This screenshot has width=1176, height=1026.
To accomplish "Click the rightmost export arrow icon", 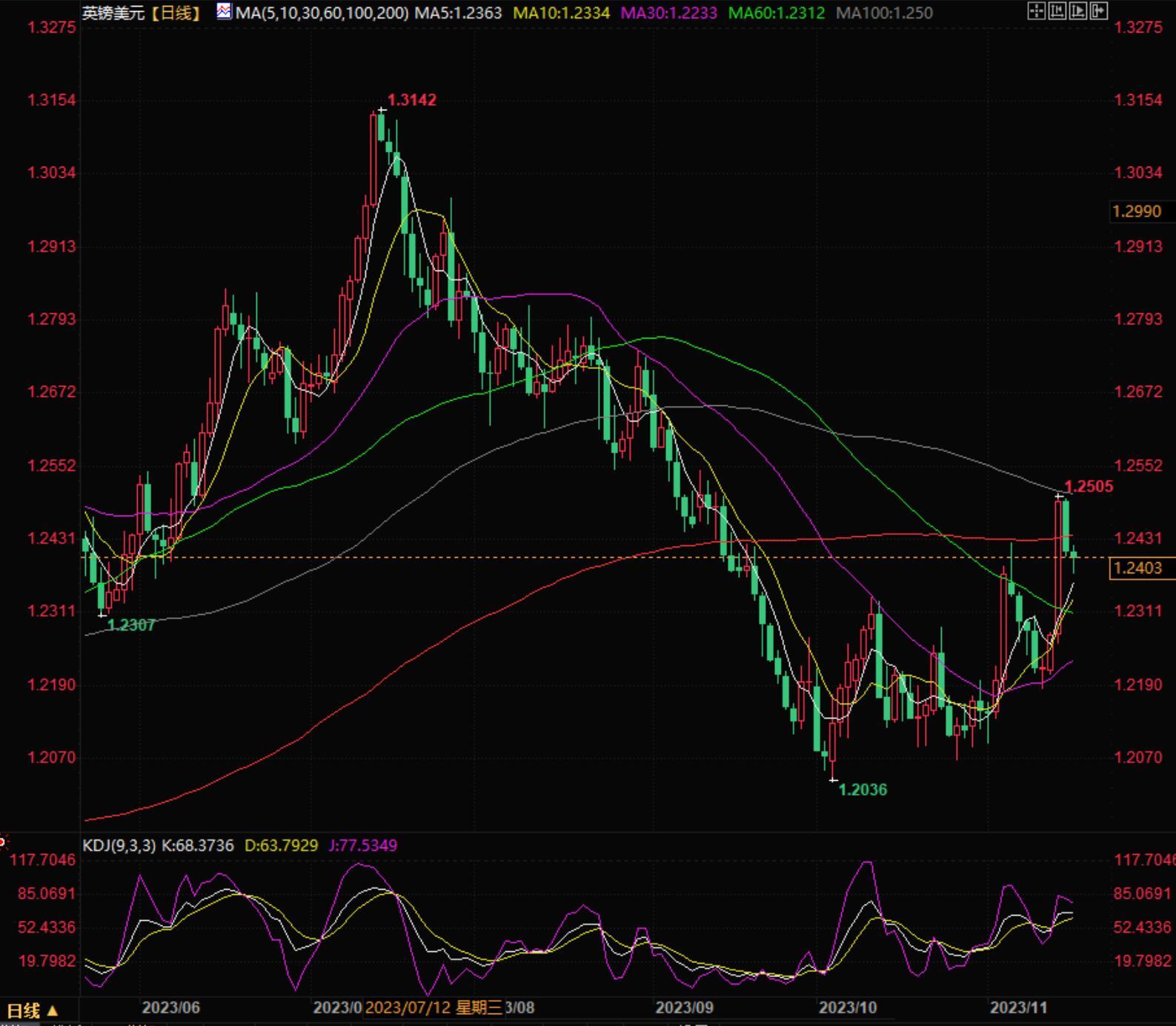I will [x=1098, y=10].
